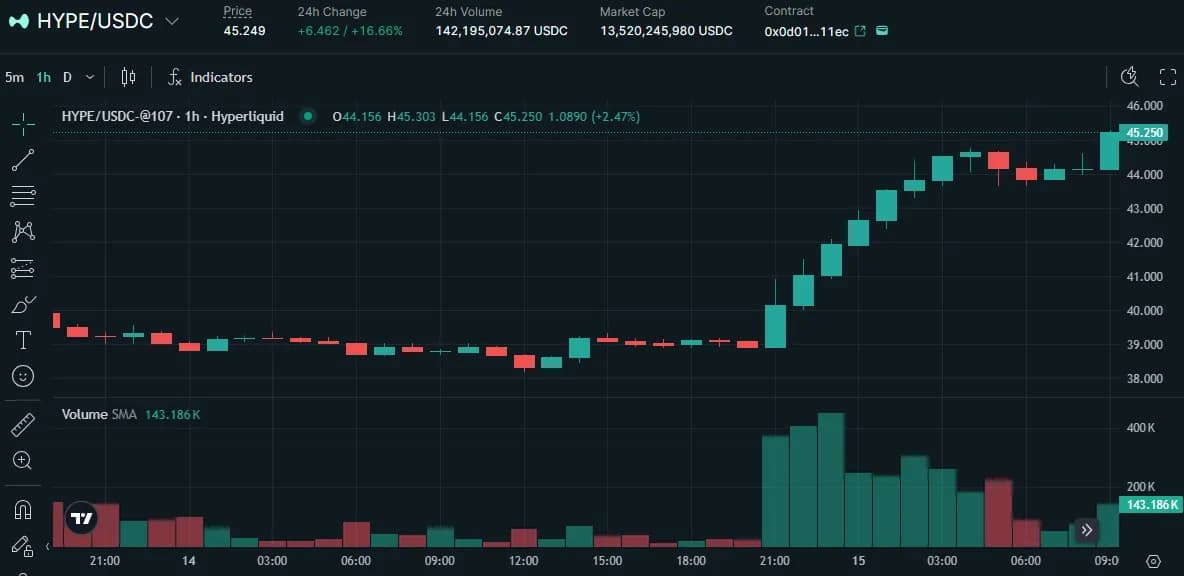This screenshot has height=576, width=1184.
Task: Click the legend's +2.47% change value
Action: point(616,116)
